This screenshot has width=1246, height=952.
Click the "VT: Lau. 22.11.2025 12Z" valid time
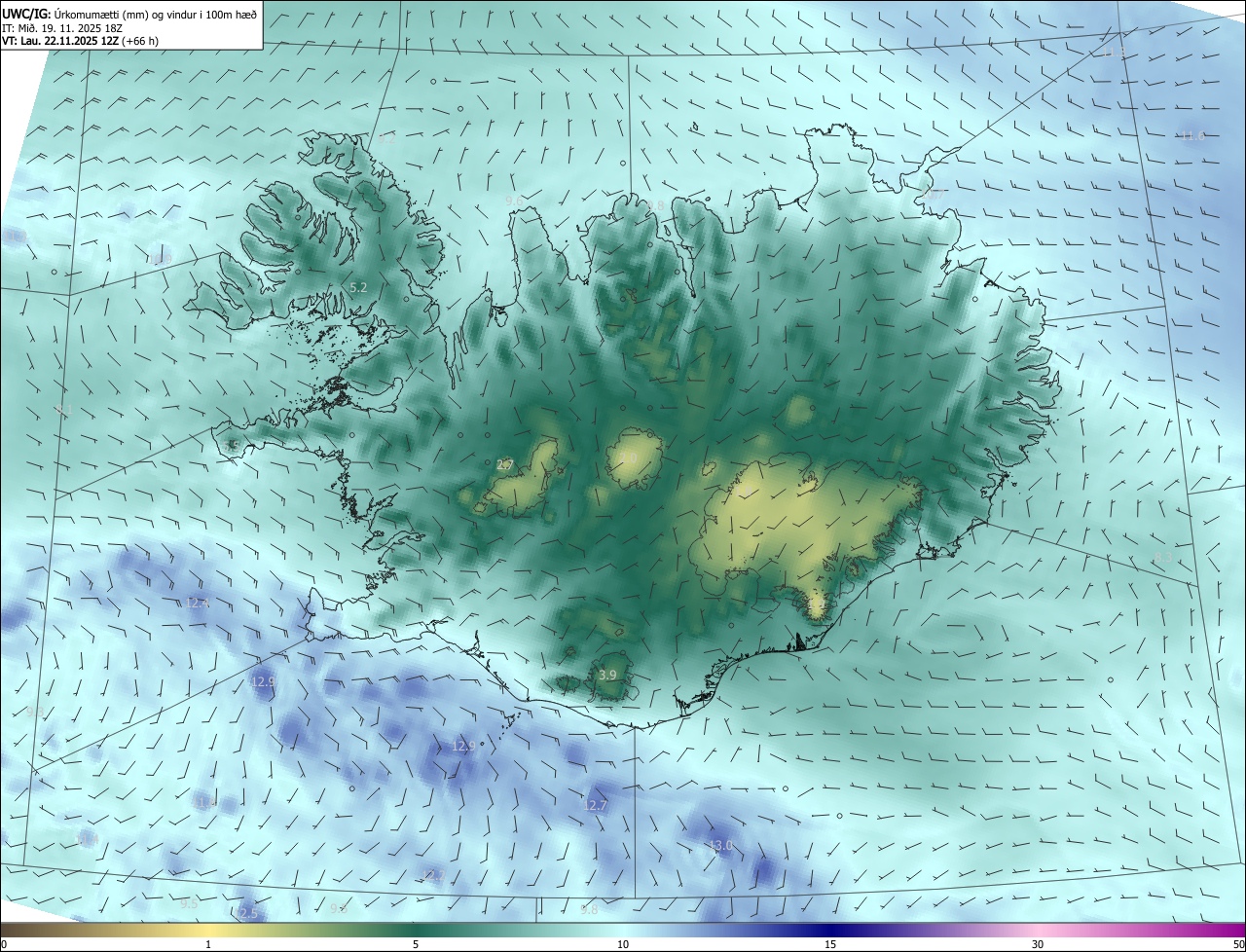pos(60,41)
